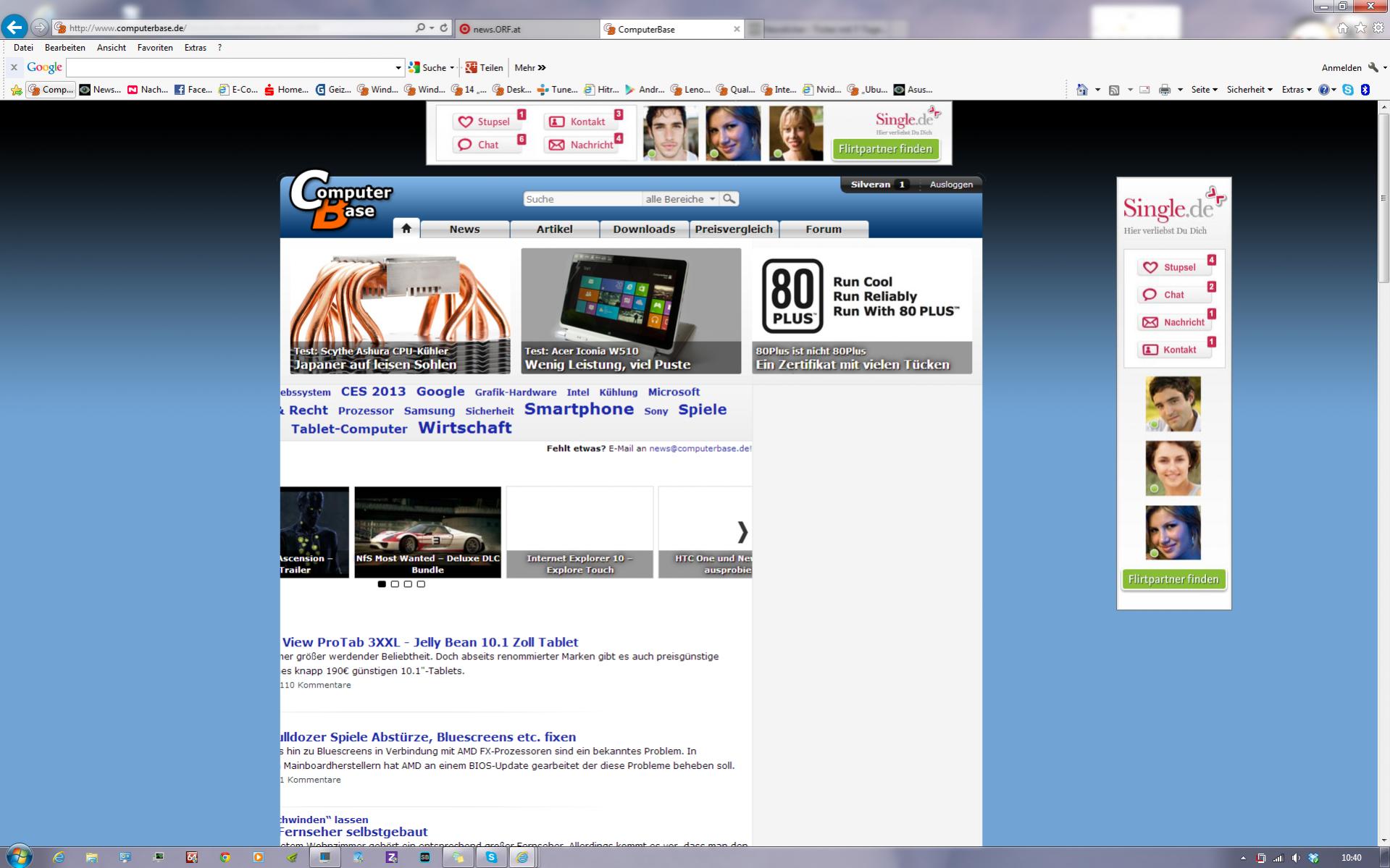The image size is (1390, 868).
Task: Click the browser forward arrow button
Action: click(x=40, y=28)
